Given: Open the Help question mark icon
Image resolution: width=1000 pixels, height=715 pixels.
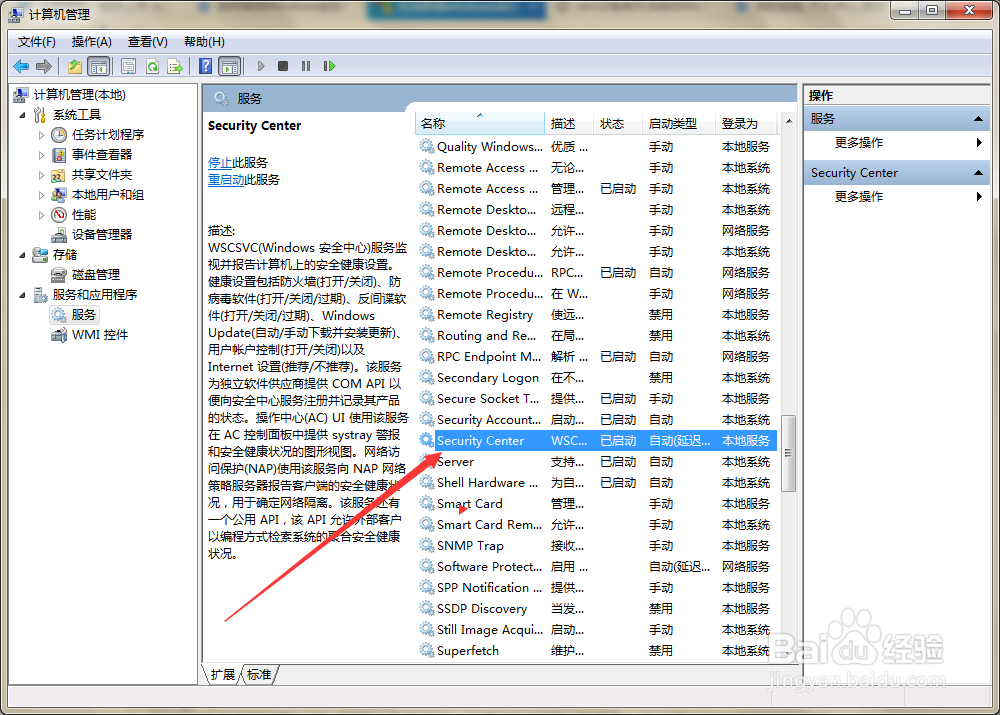Looking at the screenshot, I should pyautogui.click(x=205, y=66).
